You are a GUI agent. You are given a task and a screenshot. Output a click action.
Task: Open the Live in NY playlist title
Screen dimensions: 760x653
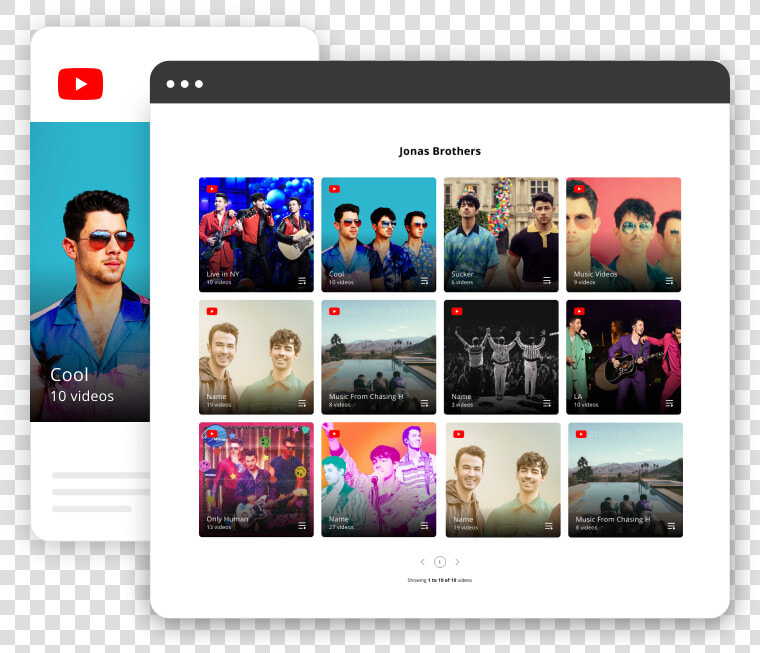(x=223, y=274)
